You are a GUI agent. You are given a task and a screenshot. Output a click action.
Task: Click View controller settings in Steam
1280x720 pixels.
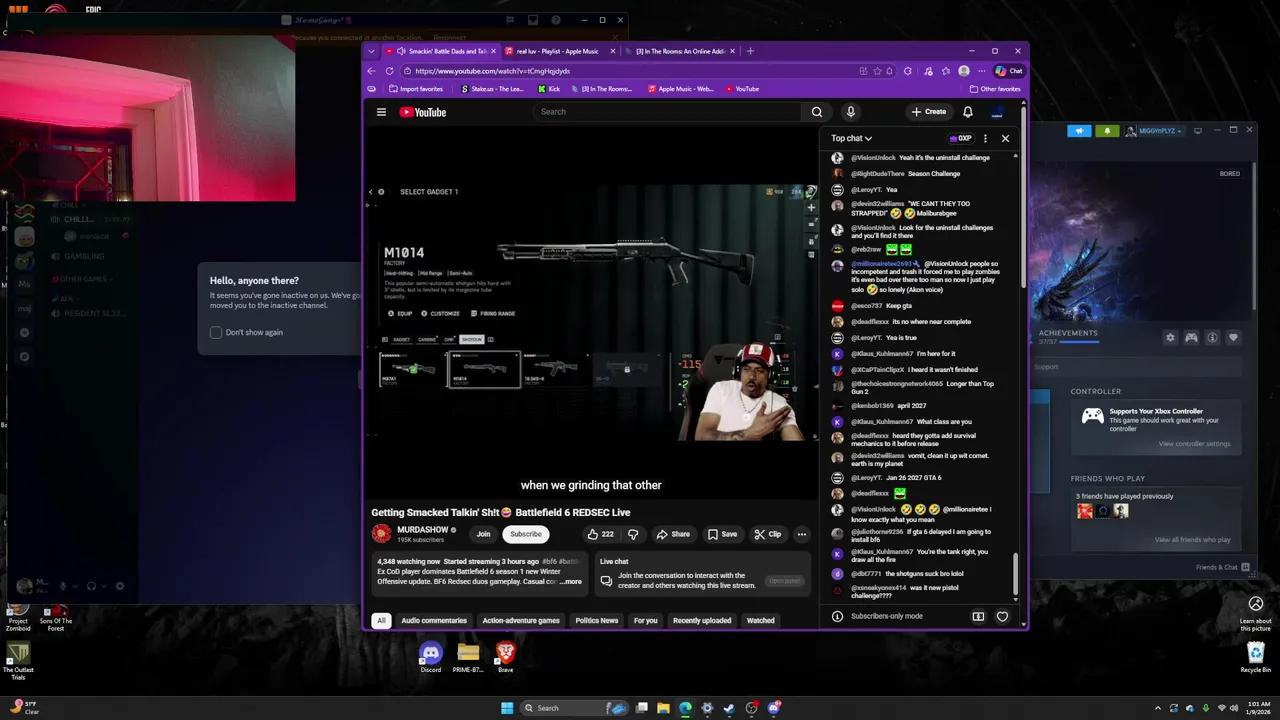(1194, 444)
